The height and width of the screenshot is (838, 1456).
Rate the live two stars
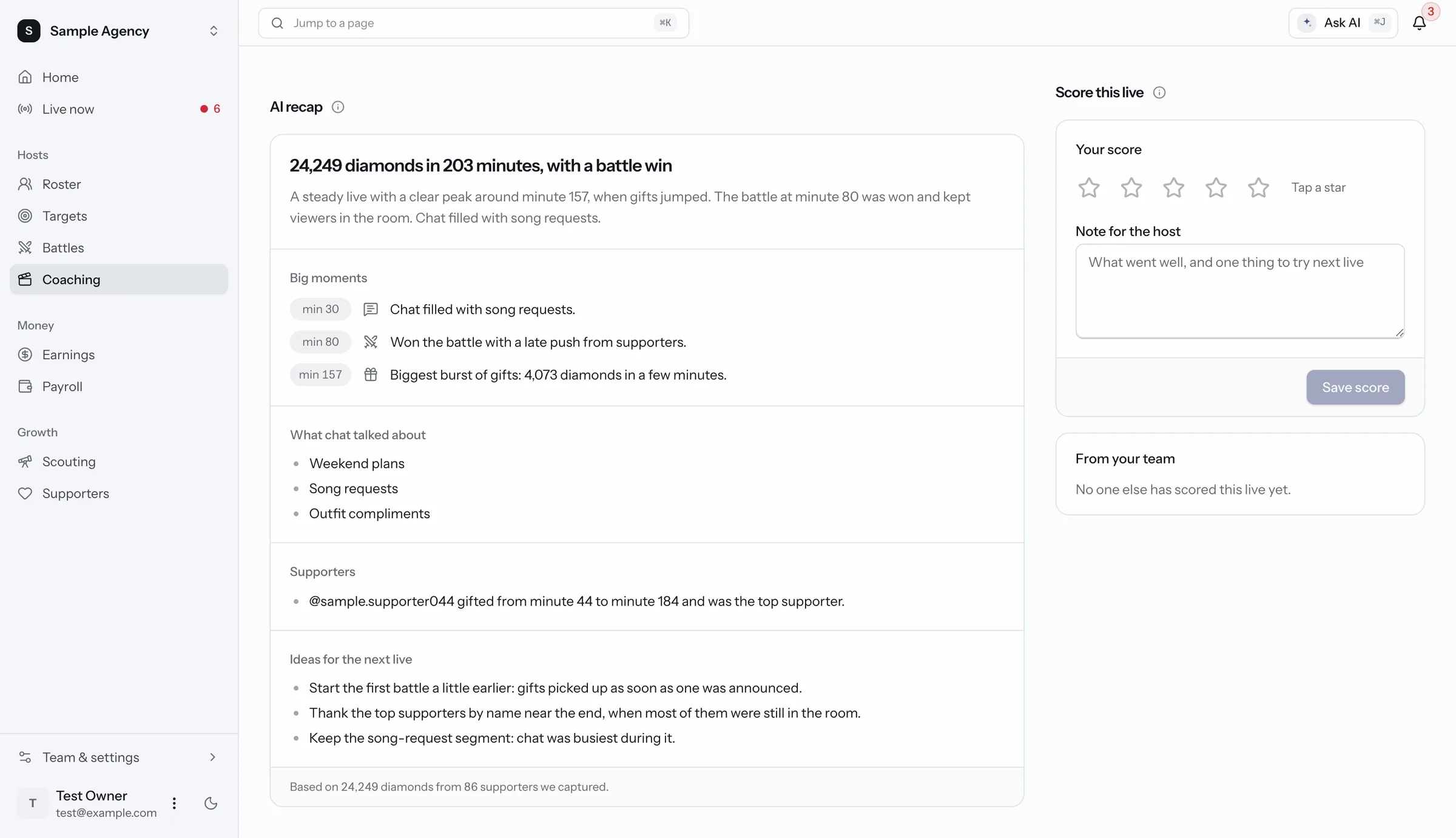tap(1131, 188)
